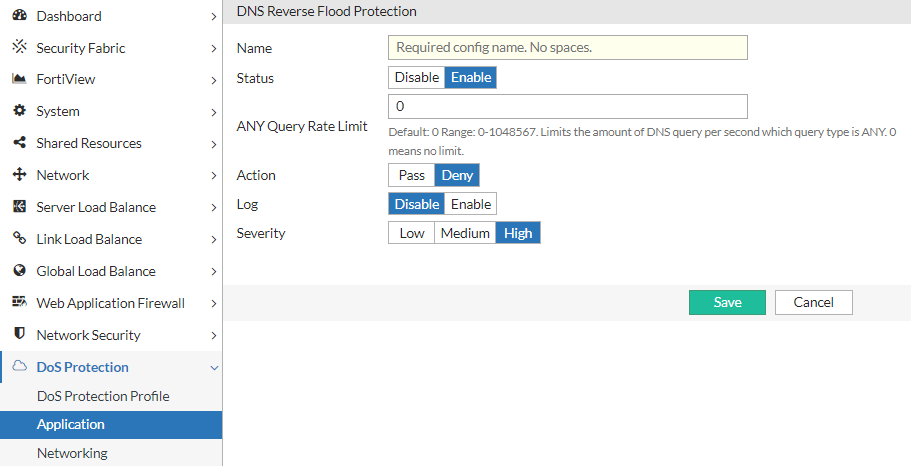Click the Link Load Balance chain icon

click(x=18, y=239)
